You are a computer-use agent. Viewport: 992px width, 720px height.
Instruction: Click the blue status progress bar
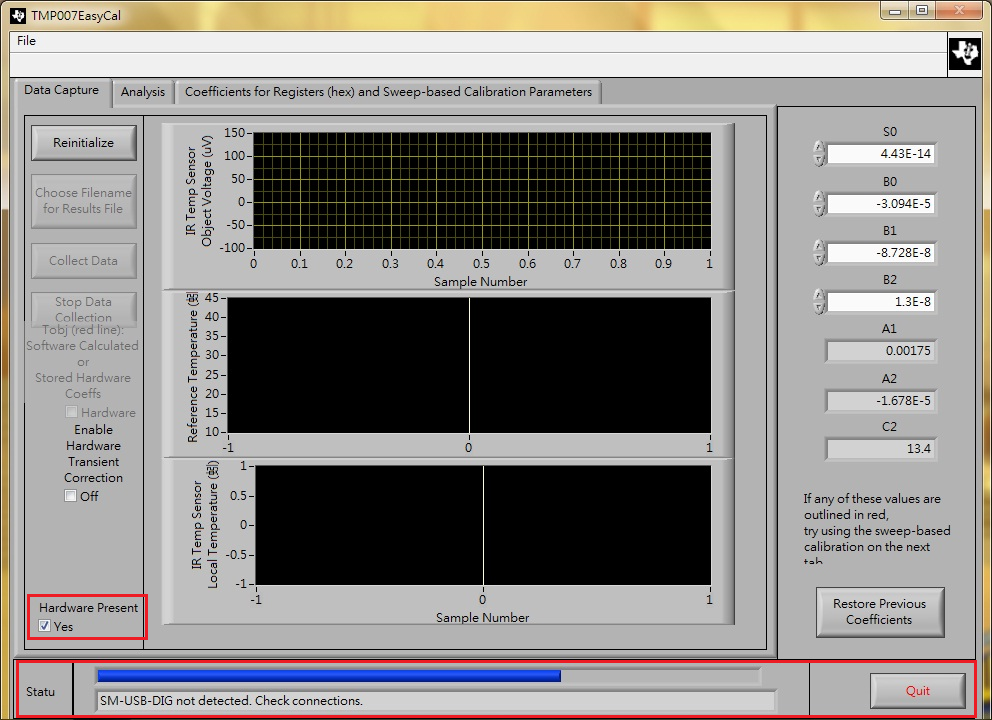[x=328, y=676]
